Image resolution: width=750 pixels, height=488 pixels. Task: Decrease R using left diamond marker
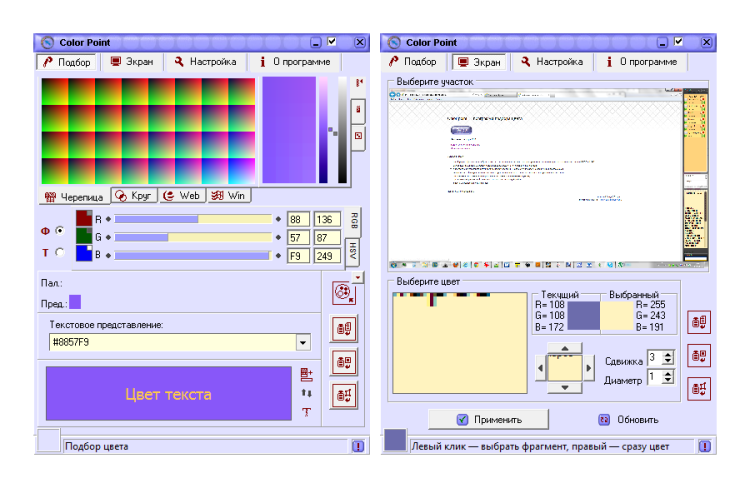point(109,219)
